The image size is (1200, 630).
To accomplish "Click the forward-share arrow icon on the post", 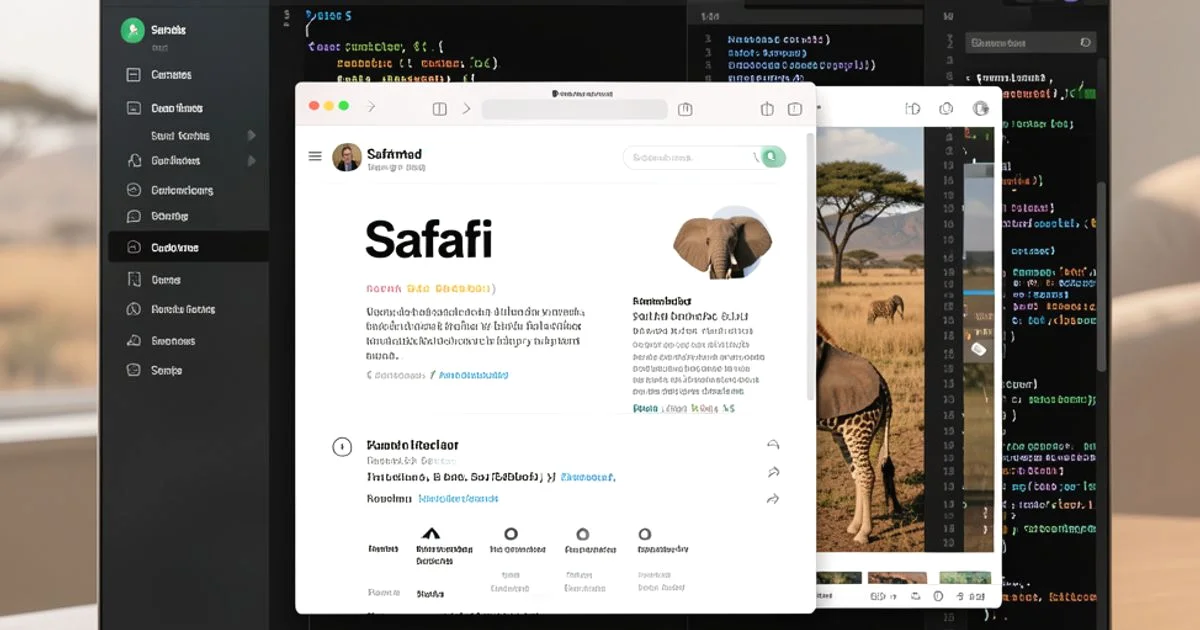I will point(772,471).
